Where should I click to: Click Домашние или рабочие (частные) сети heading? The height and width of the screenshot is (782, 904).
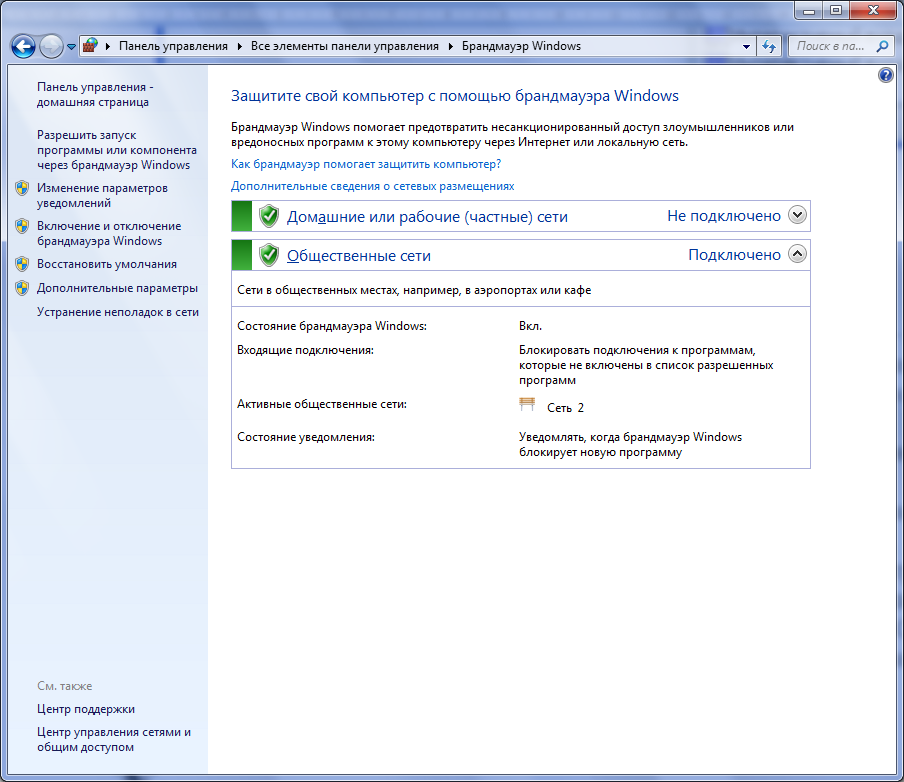[427, 217]
